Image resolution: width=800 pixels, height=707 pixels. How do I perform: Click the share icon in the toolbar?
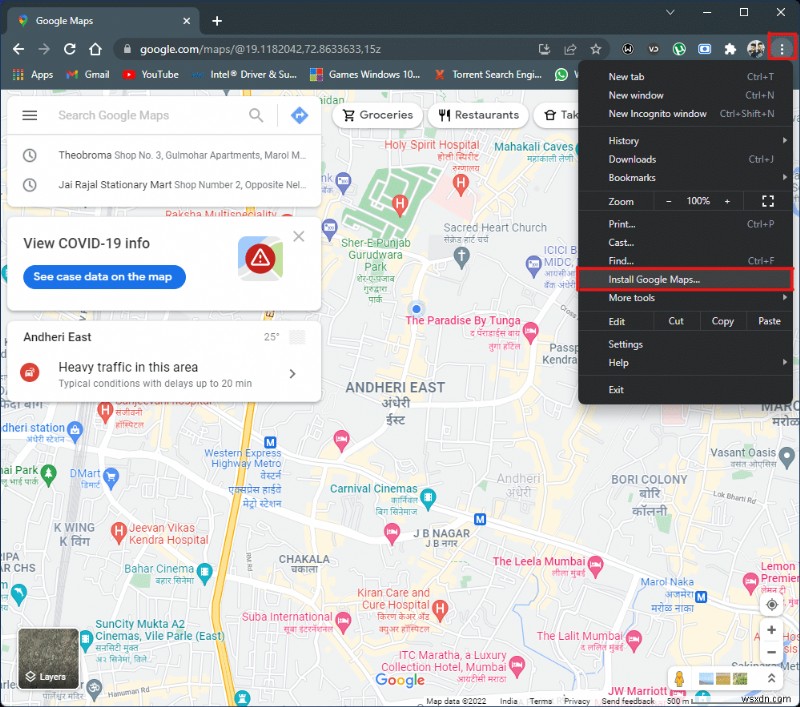click(570, 48)
